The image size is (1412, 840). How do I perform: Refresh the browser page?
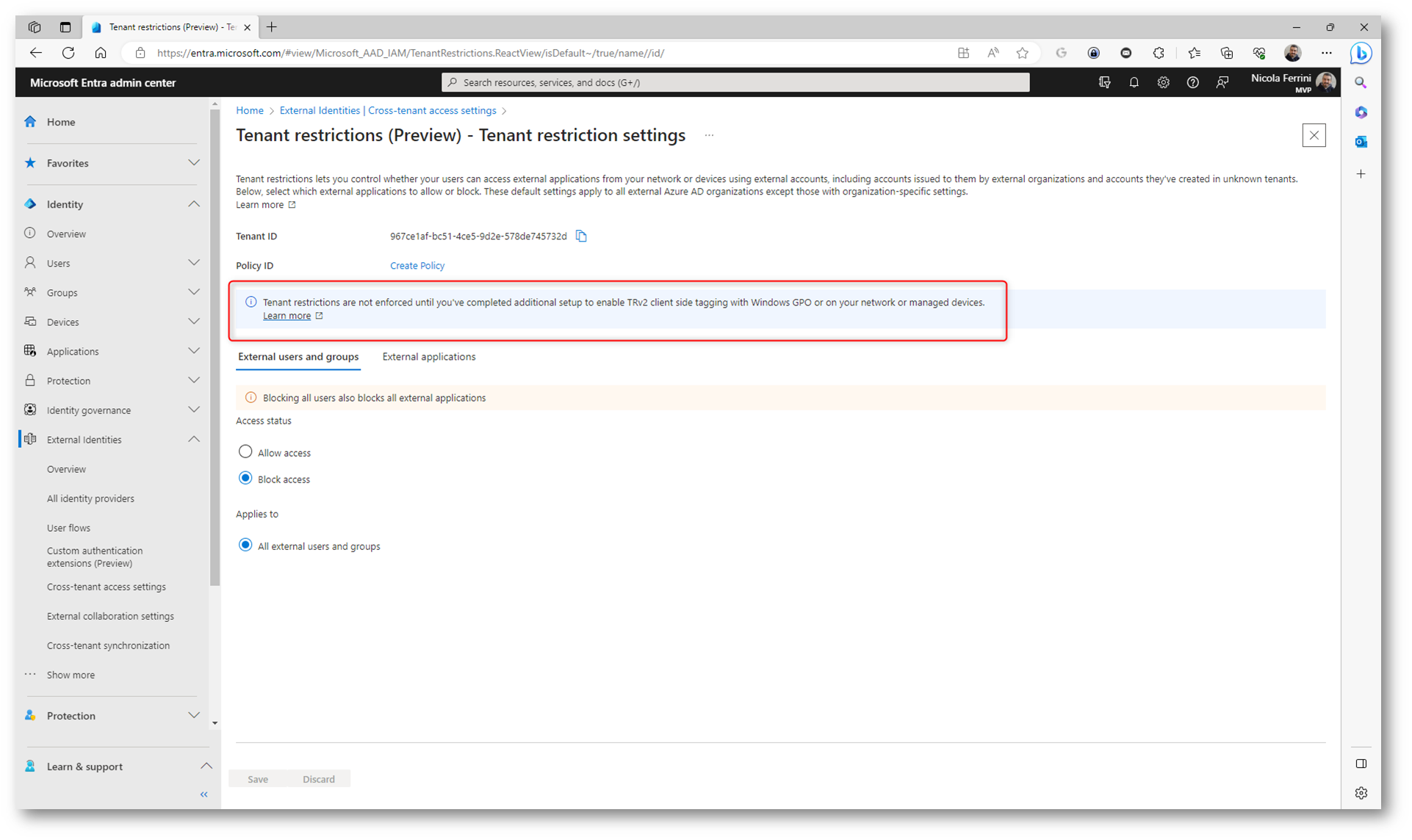point(68,53)
